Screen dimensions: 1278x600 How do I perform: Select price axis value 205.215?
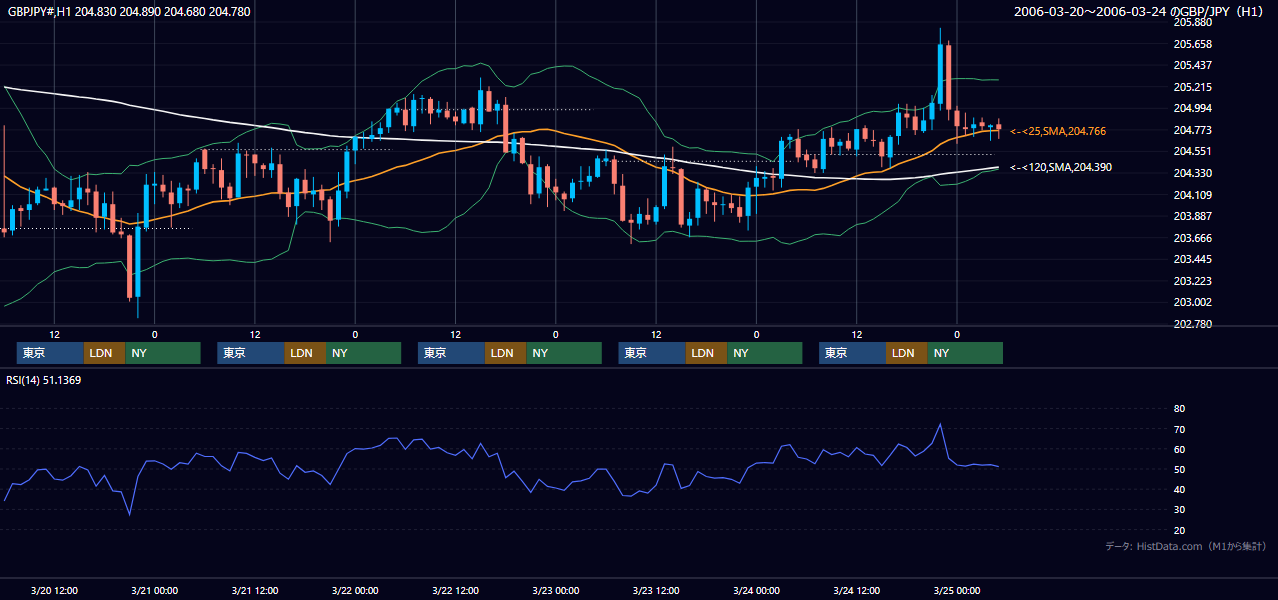(x=1192, y=87)
